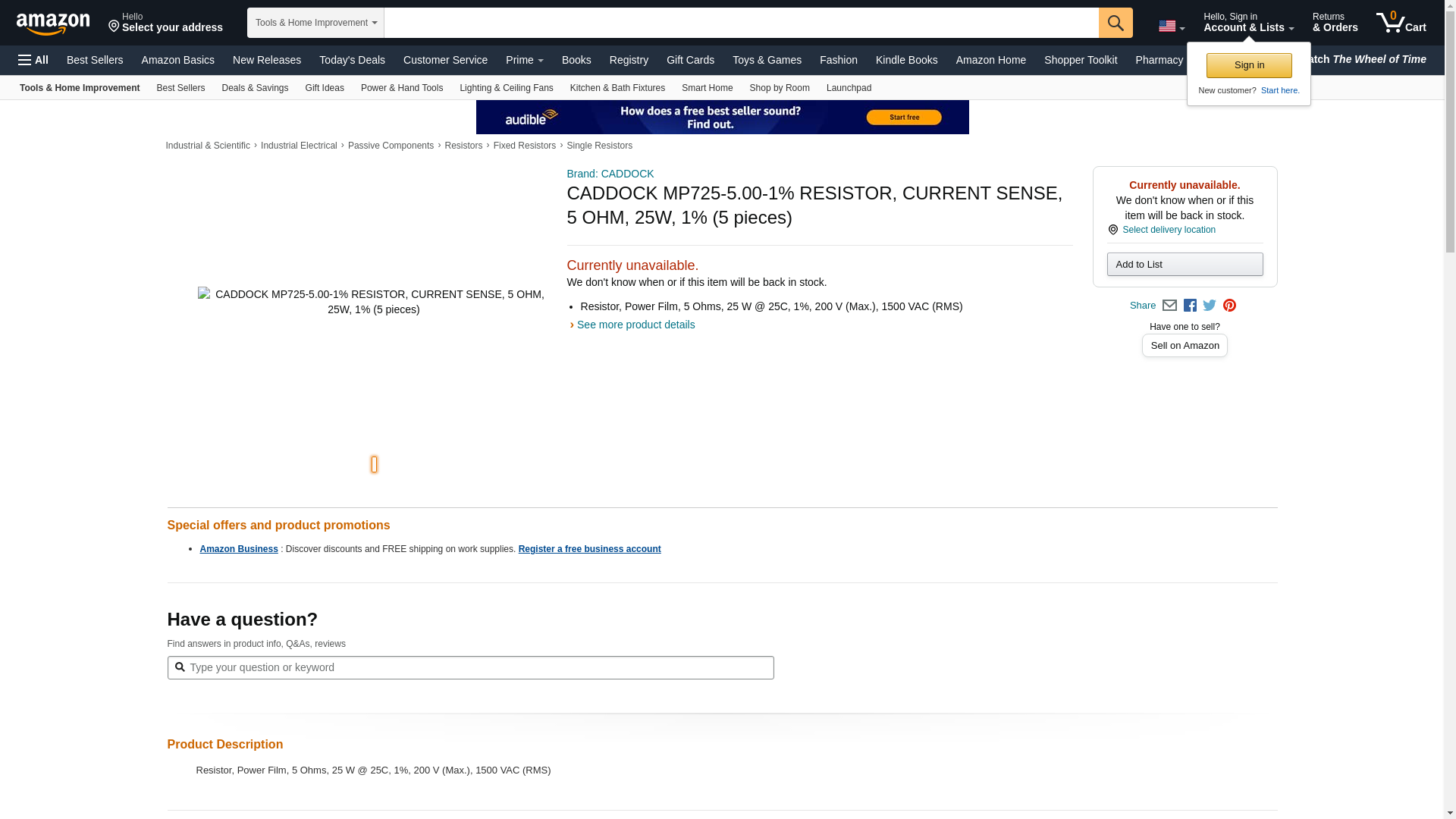Expand the country flag language selector
The height and width of the screenshot is (819, 1456).
1171,27
